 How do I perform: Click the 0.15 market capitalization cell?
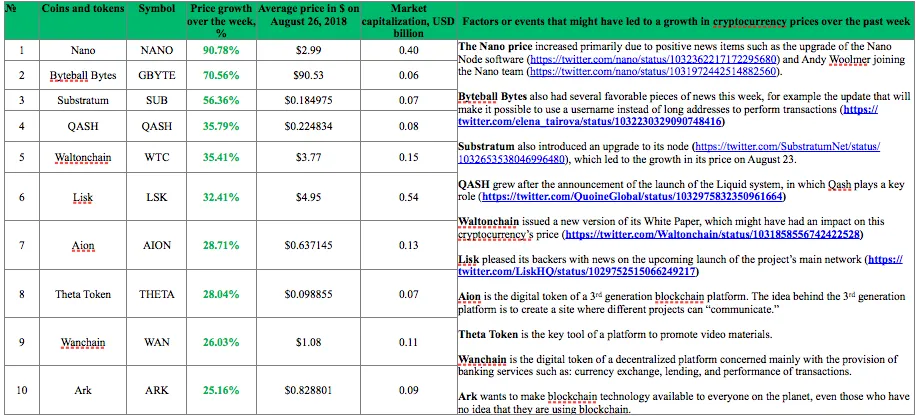[x=408, y=157]
